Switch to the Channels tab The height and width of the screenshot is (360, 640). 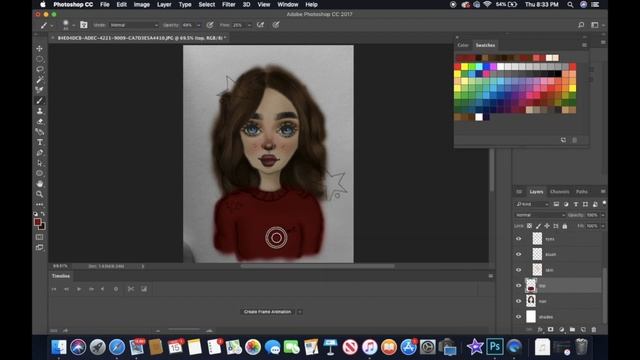point(559,191)
